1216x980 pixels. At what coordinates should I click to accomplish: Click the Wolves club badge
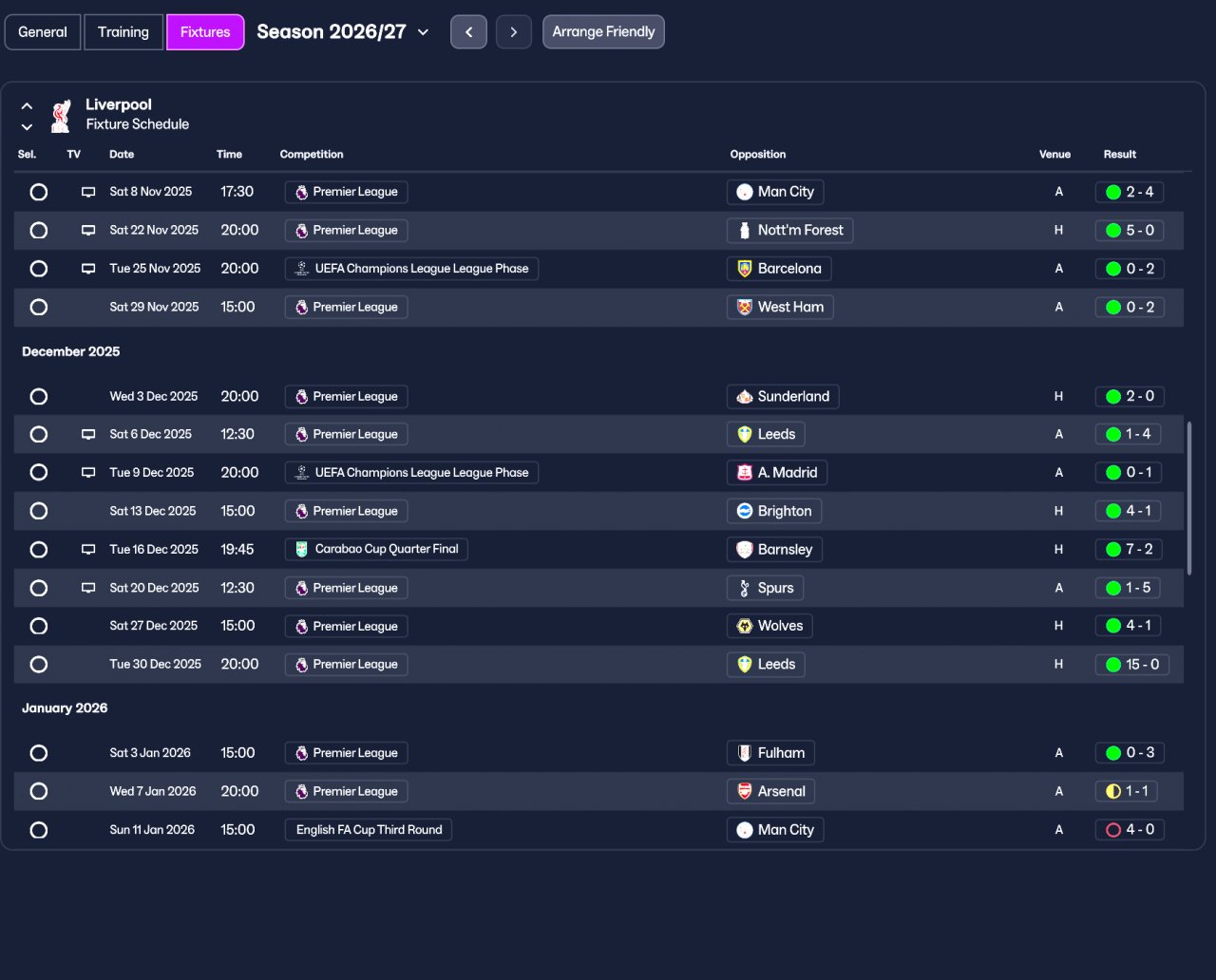click(x=745, y=626)
